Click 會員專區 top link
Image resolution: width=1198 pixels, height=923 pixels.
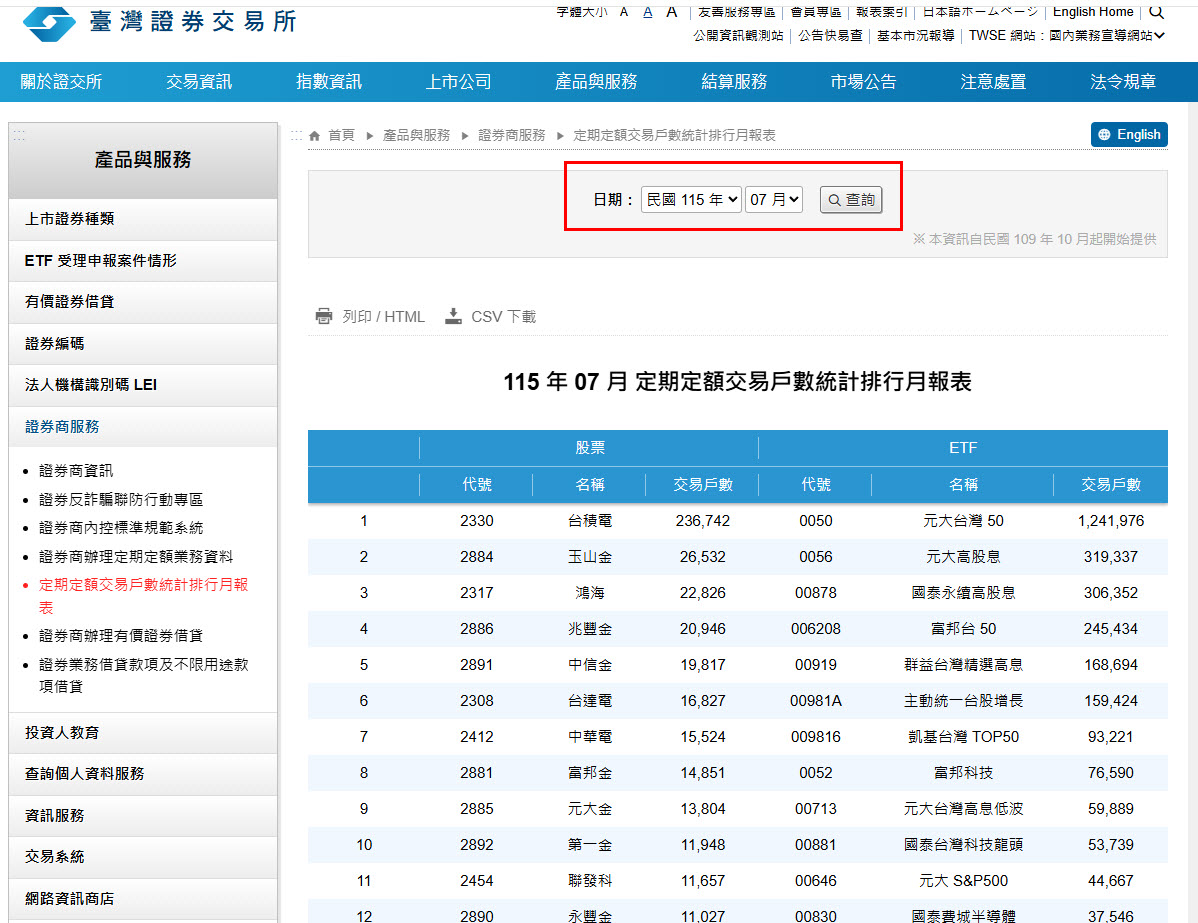(815, 11)
